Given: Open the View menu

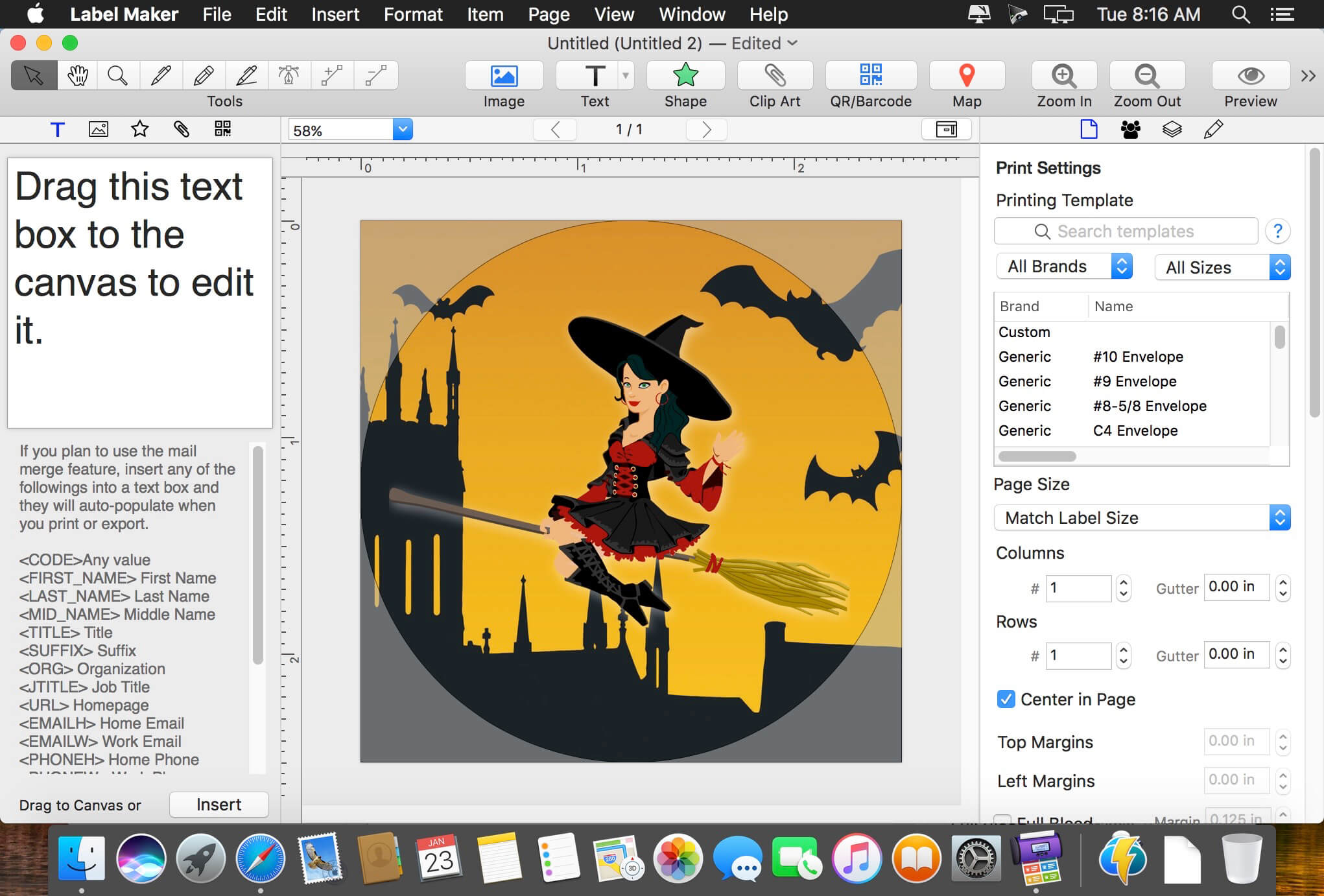Looking at the screenshot, I should tap(614, 14).
